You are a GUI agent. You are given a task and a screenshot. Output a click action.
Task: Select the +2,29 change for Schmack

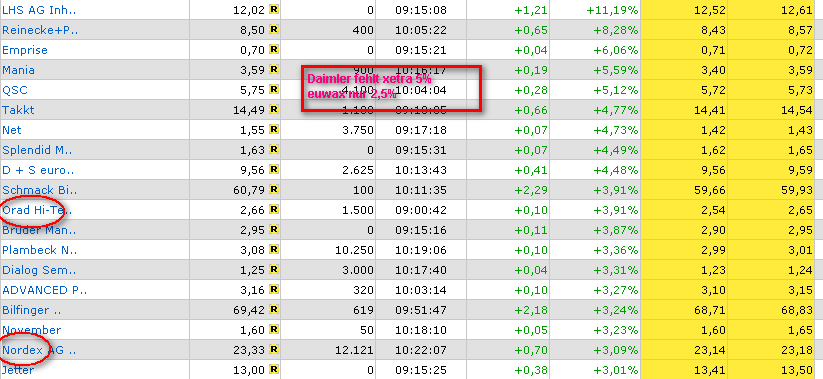[530, 190]
